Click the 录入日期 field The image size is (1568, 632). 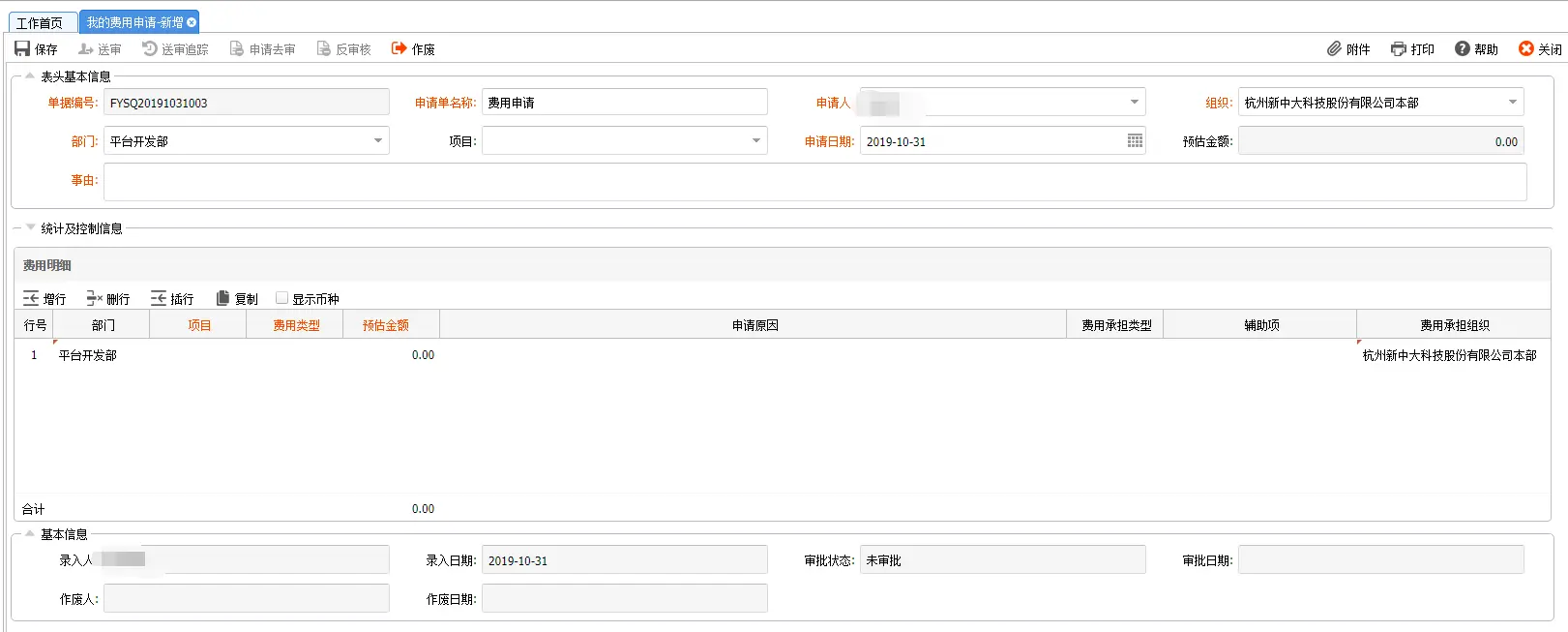624,559
